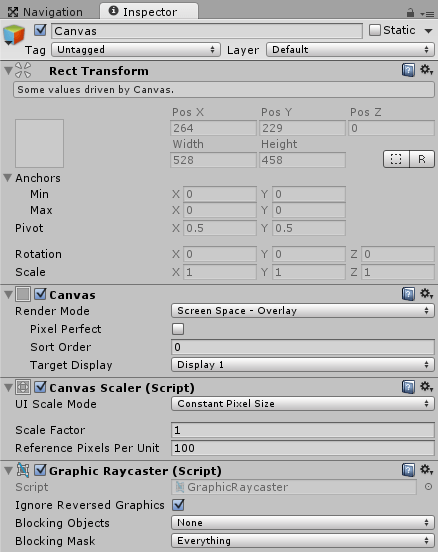Click the Height field showing 458
Screen dimensions: 438x552
[x=302, y=160]
